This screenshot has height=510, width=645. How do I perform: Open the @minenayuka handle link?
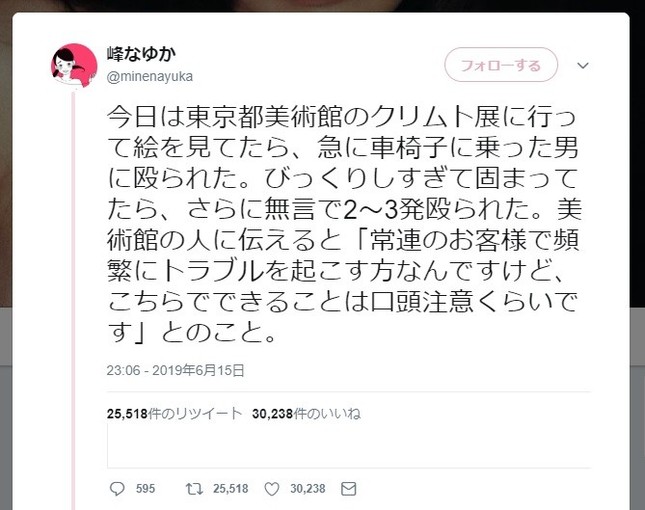pyautogui.click(x=149, y=76)
